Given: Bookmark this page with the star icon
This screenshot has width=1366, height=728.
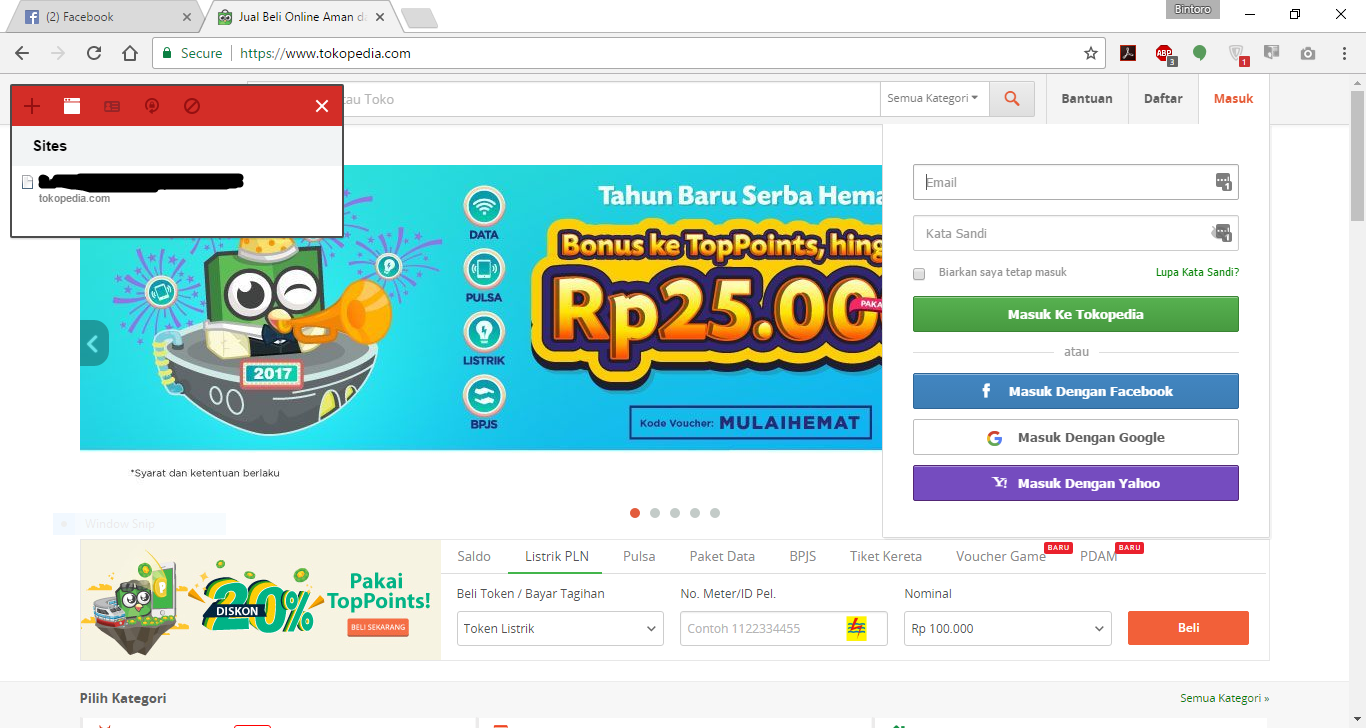Looking at the screenshot, I should click(1091, 53).
